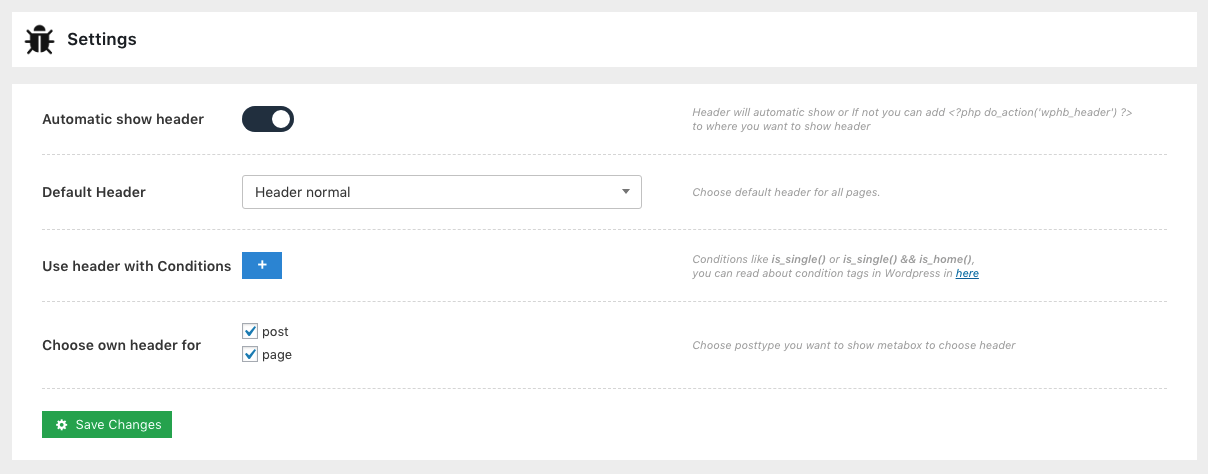The image size is (1208, 474).
Task: Click the Choose posttype metabox help text
Action: pos(853,345)
